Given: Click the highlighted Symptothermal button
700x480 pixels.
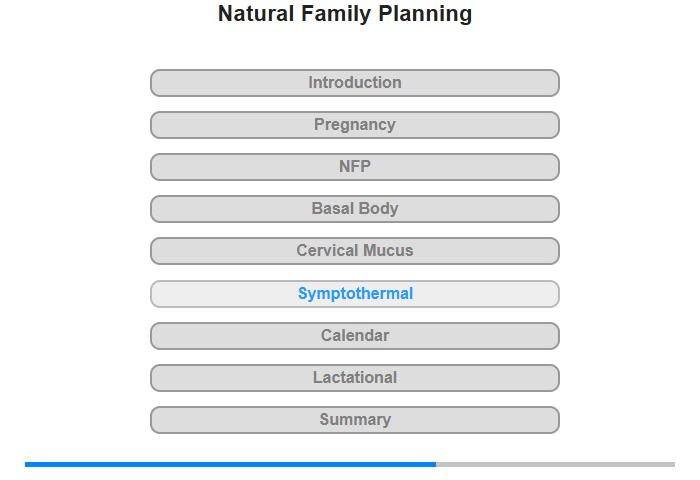Looking at the screenshot, I should [355, 294].
